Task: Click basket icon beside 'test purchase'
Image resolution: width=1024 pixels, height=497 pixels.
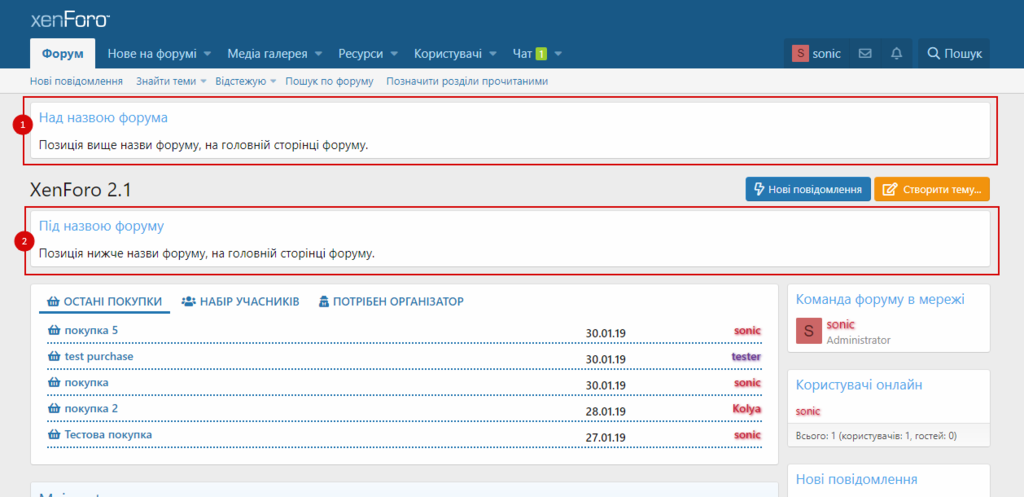Action: (54, 357)
